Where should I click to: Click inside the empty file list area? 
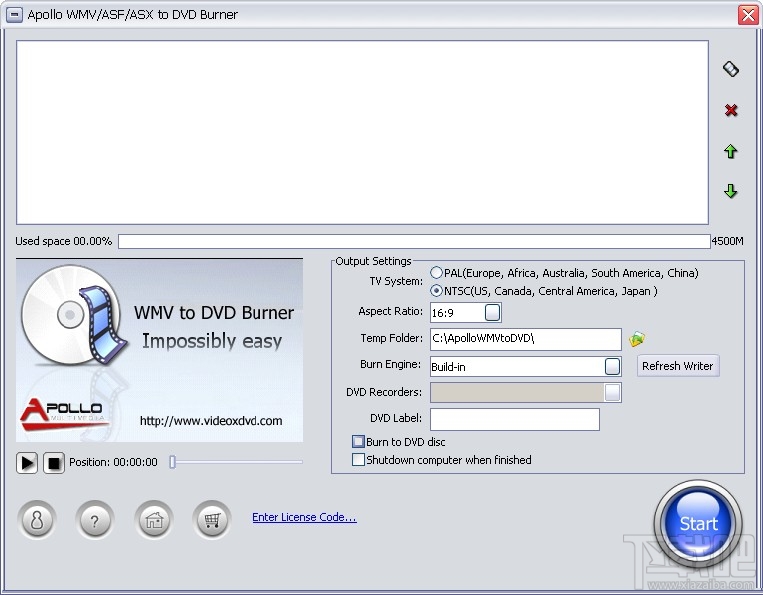coord(362,132)
